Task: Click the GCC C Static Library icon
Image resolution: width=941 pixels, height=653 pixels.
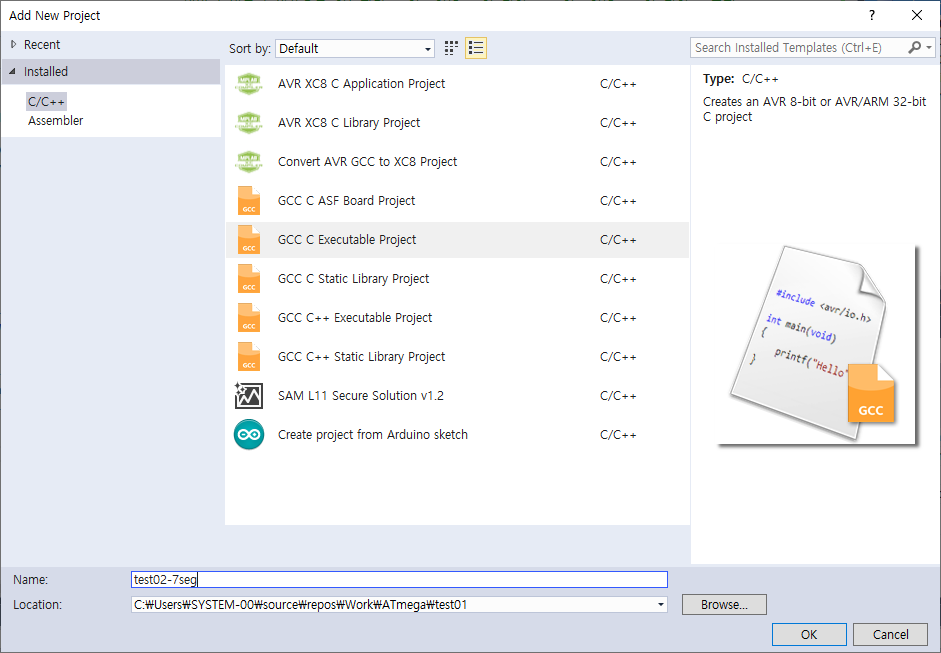Action: tap(249, 278)
